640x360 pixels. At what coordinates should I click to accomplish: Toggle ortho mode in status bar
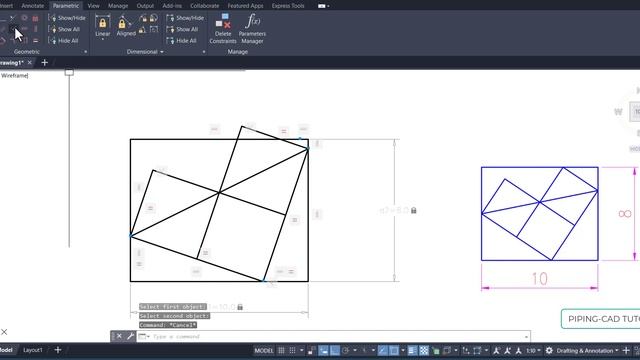[335, 350]
